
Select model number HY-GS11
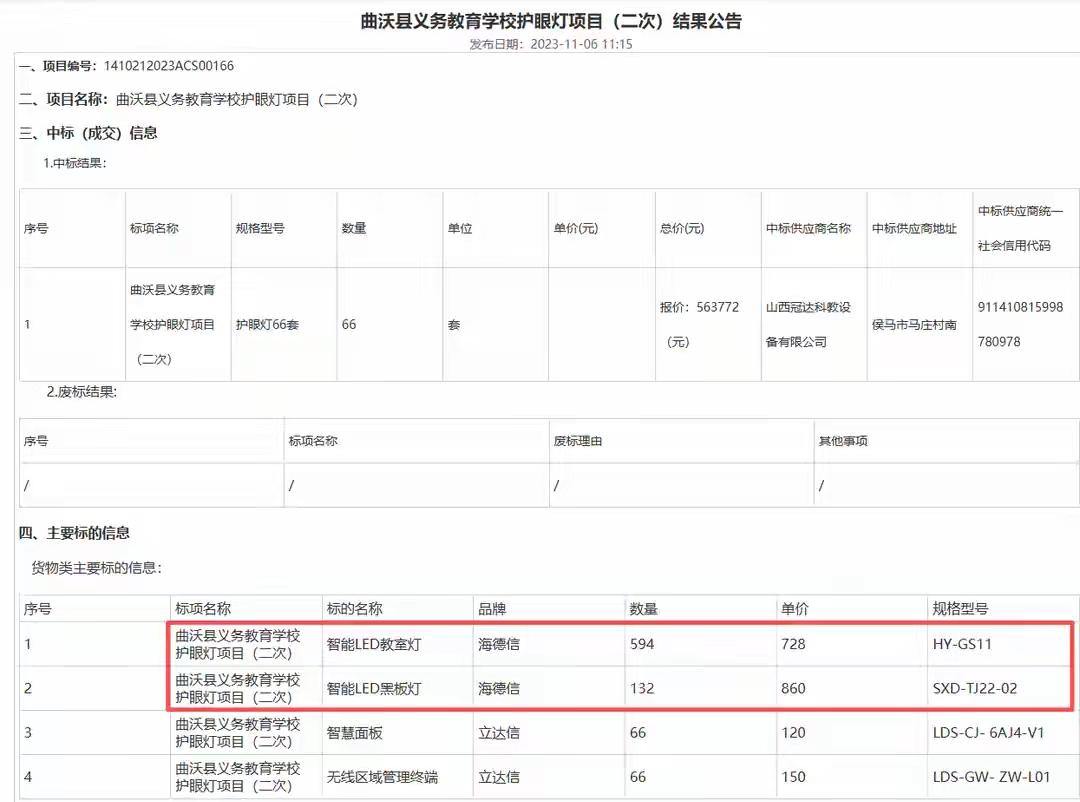(x=956, y=645)
